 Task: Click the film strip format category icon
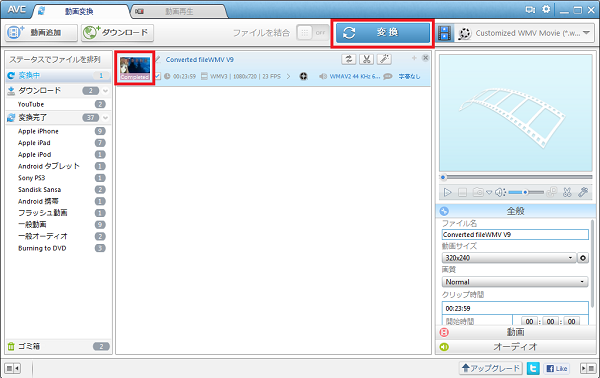pyautogui.click(x=445, y=33)
